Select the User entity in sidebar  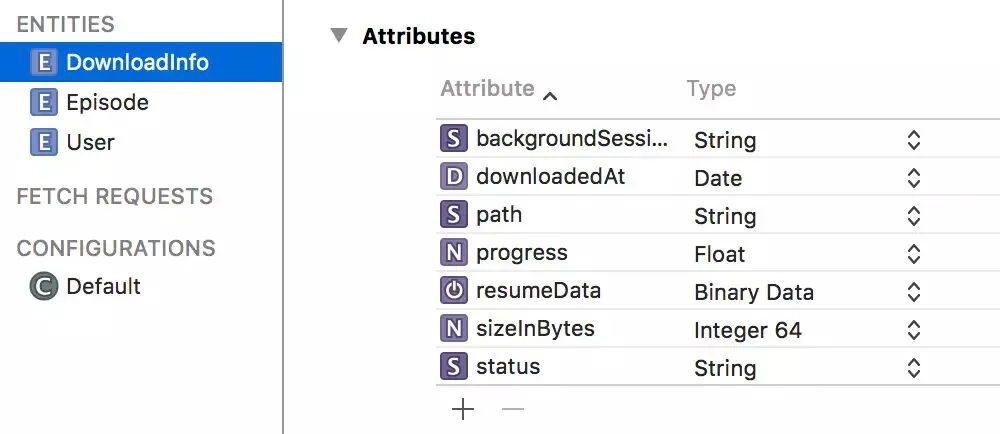[90, 142]
